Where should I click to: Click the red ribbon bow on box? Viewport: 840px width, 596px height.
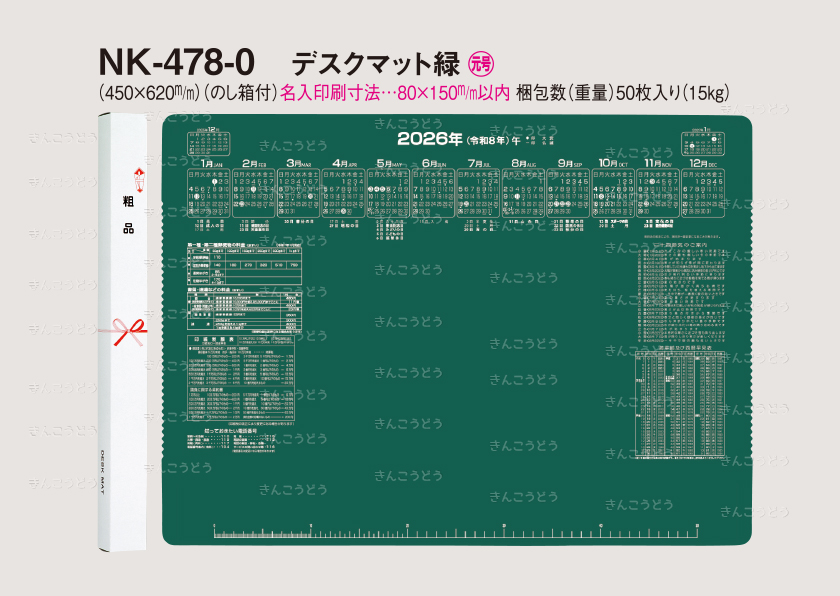click(128, 332)
